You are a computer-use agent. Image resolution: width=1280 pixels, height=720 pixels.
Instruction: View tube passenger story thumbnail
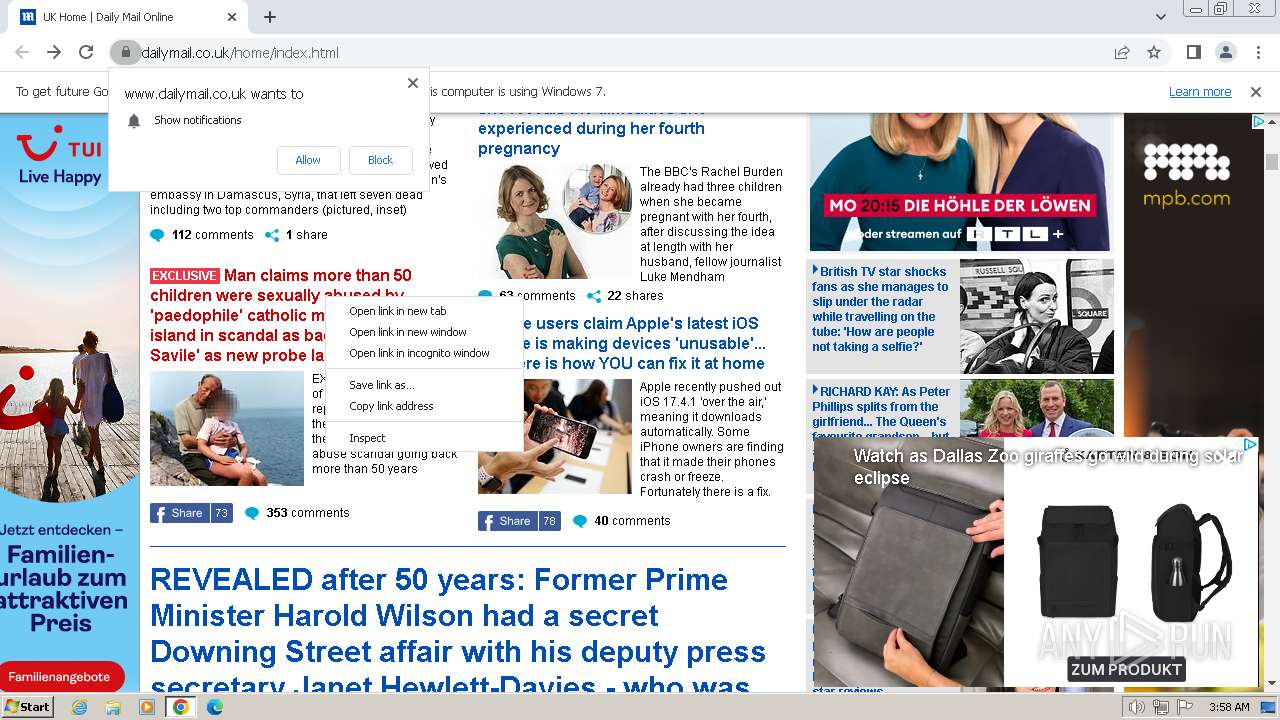pyautogui.click(x=1037, y=315)
